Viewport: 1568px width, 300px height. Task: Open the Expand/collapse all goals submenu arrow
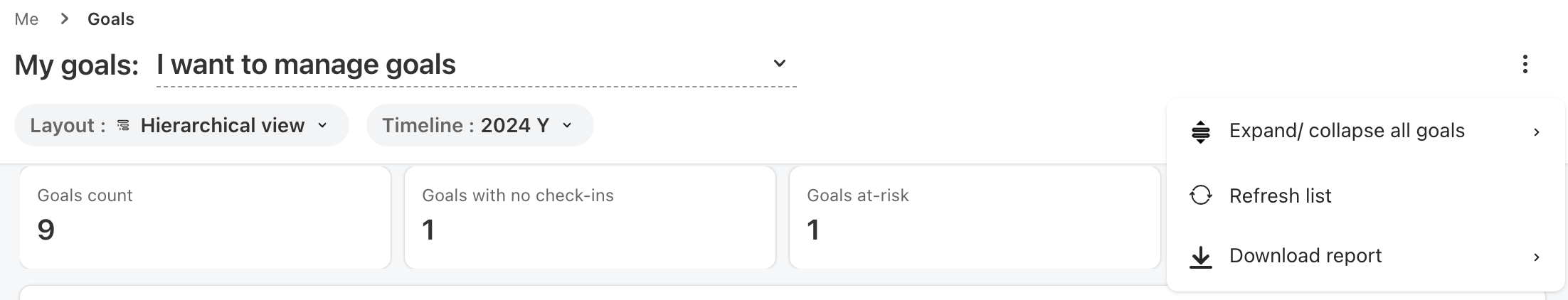[x=1537, y=132]
